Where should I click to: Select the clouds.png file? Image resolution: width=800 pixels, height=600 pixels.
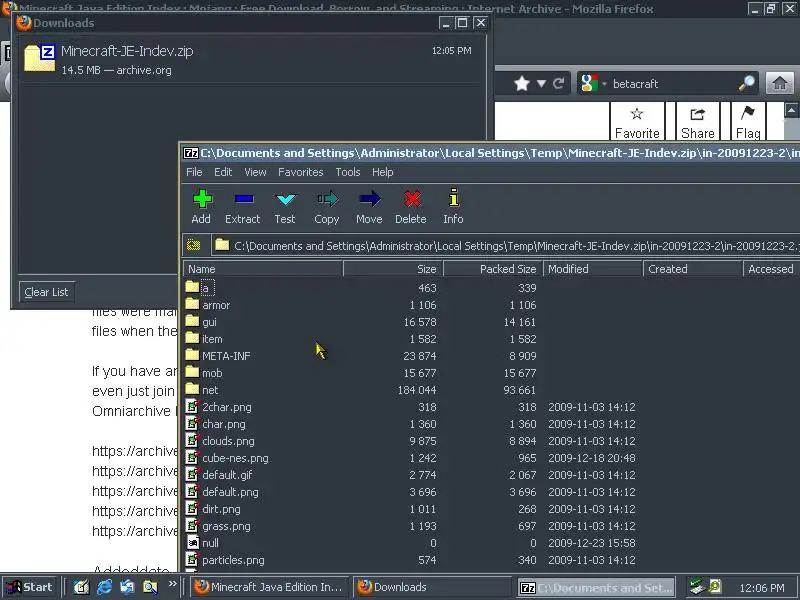228,441
